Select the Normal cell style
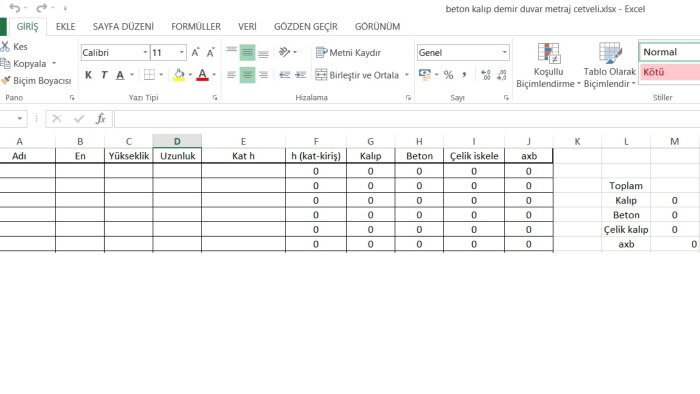Viewport: 700px width, 394px height. click(x=670, y=52)
